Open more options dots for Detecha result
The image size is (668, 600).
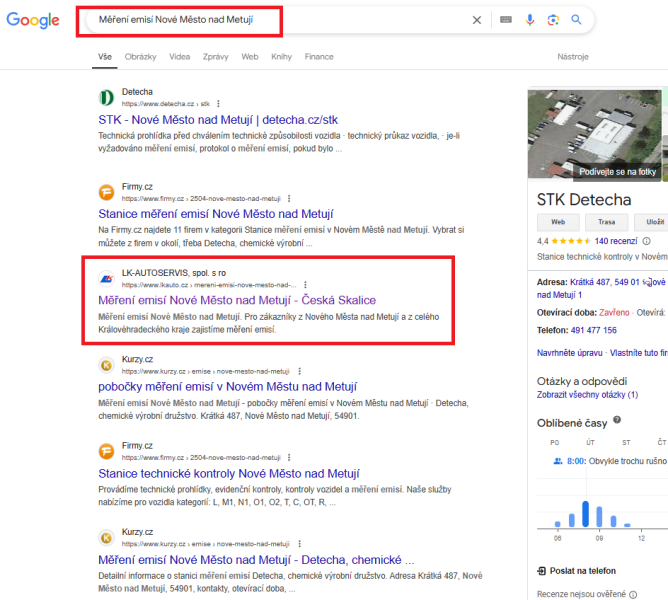[218, 104]
